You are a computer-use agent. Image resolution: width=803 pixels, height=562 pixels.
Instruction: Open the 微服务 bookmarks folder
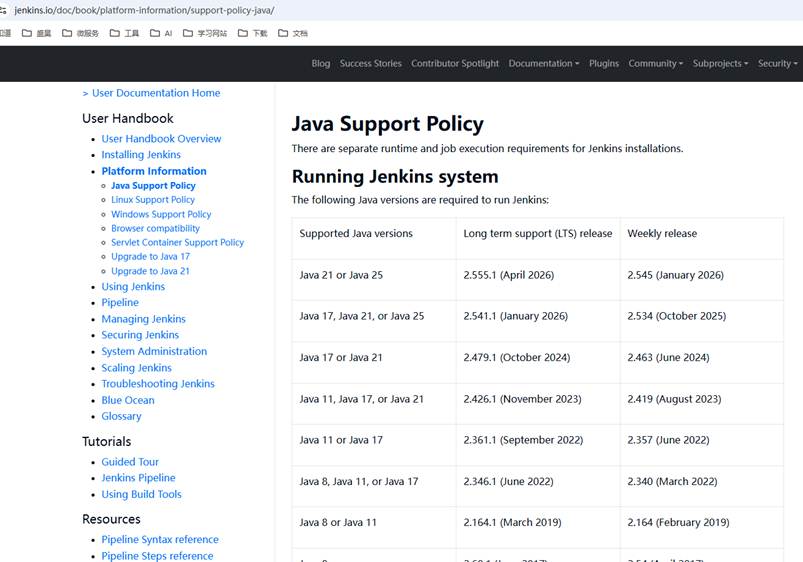point(80,33)
